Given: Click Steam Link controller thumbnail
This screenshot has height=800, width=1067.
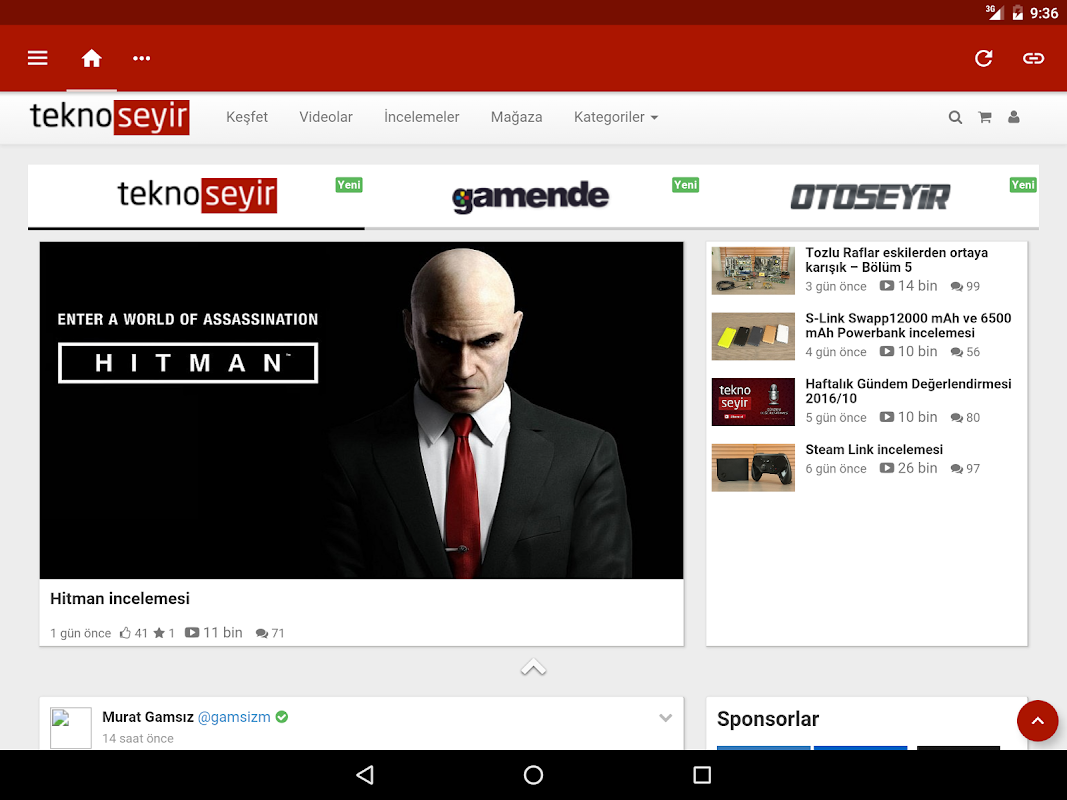Looking at the screenshot, I should (753, 467).
